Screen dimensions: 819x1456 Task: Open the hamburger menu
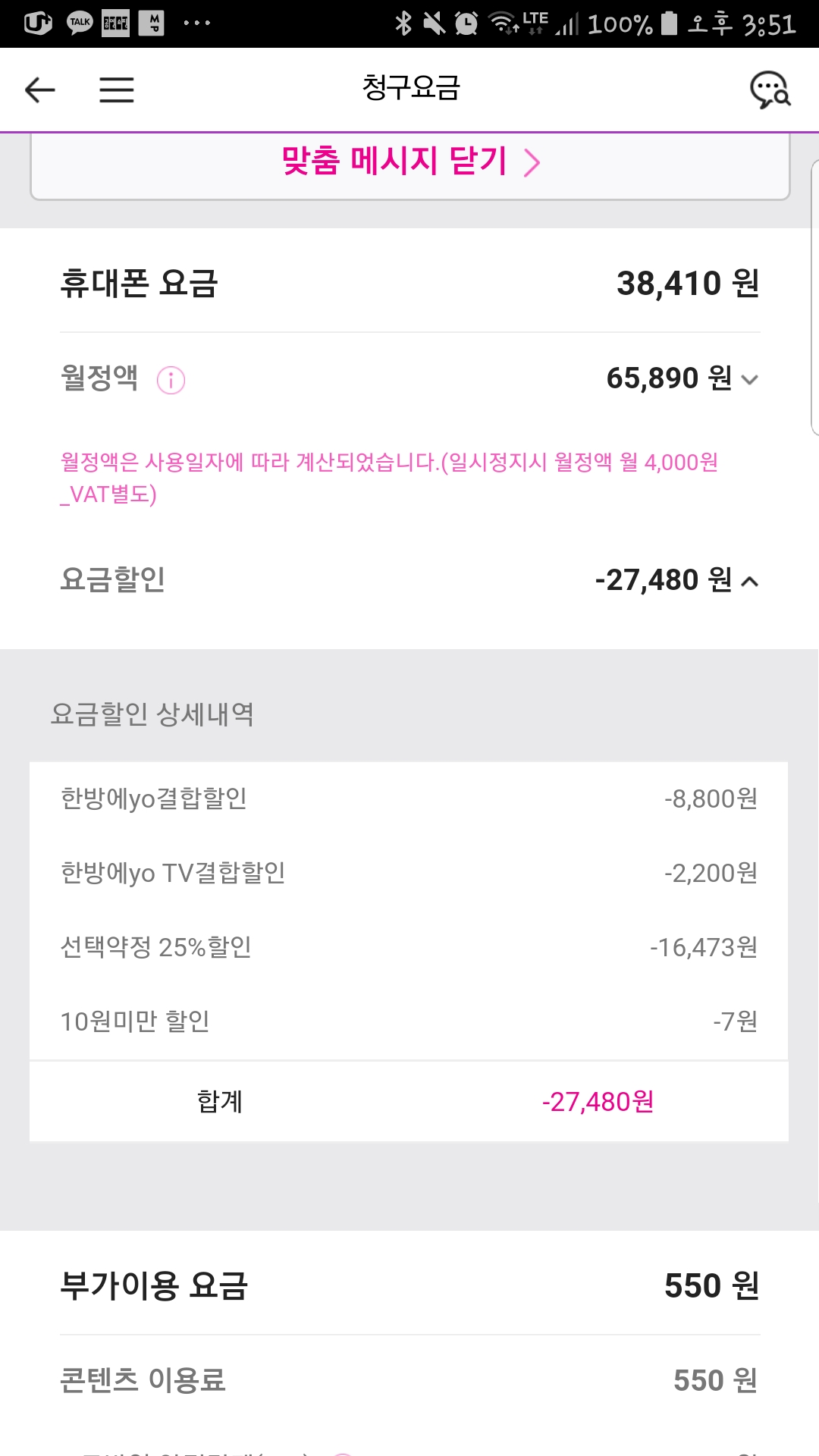[x=117, y=90]
